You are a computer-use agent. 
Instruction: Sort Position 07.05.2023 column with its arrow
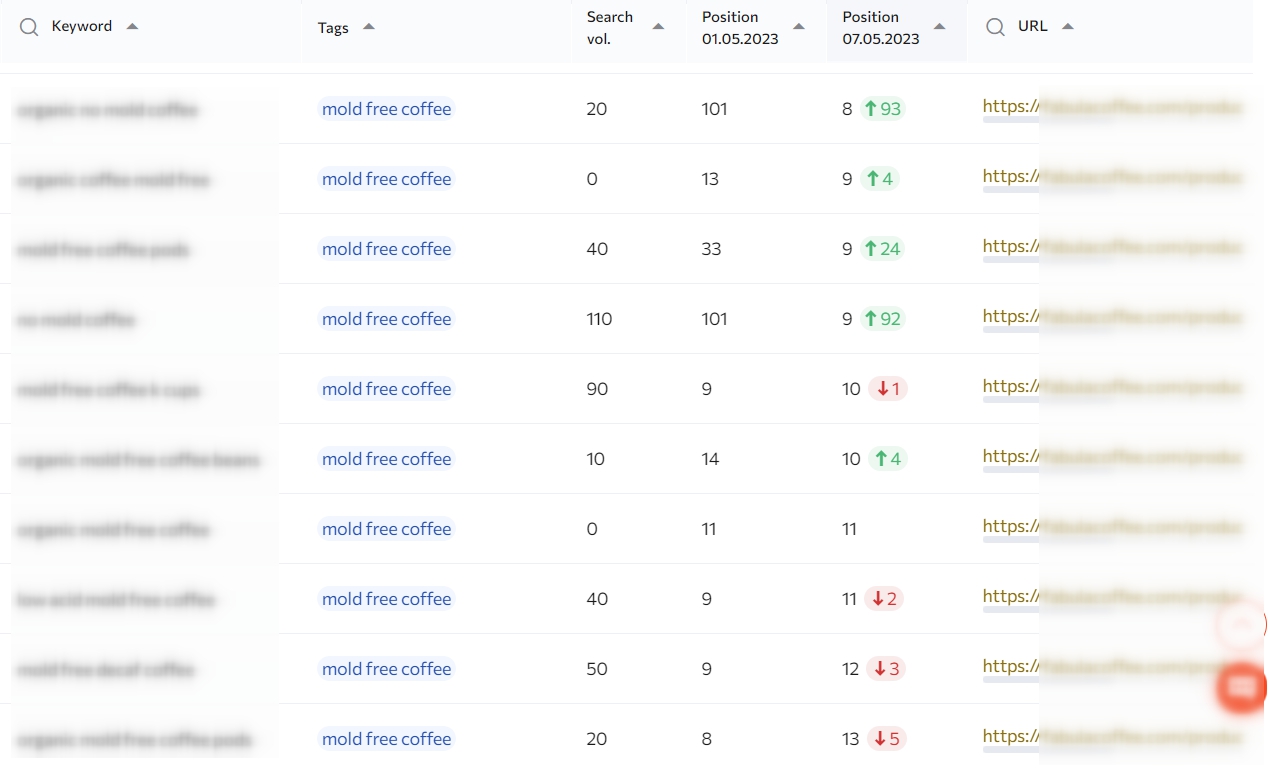click(939, 27)
